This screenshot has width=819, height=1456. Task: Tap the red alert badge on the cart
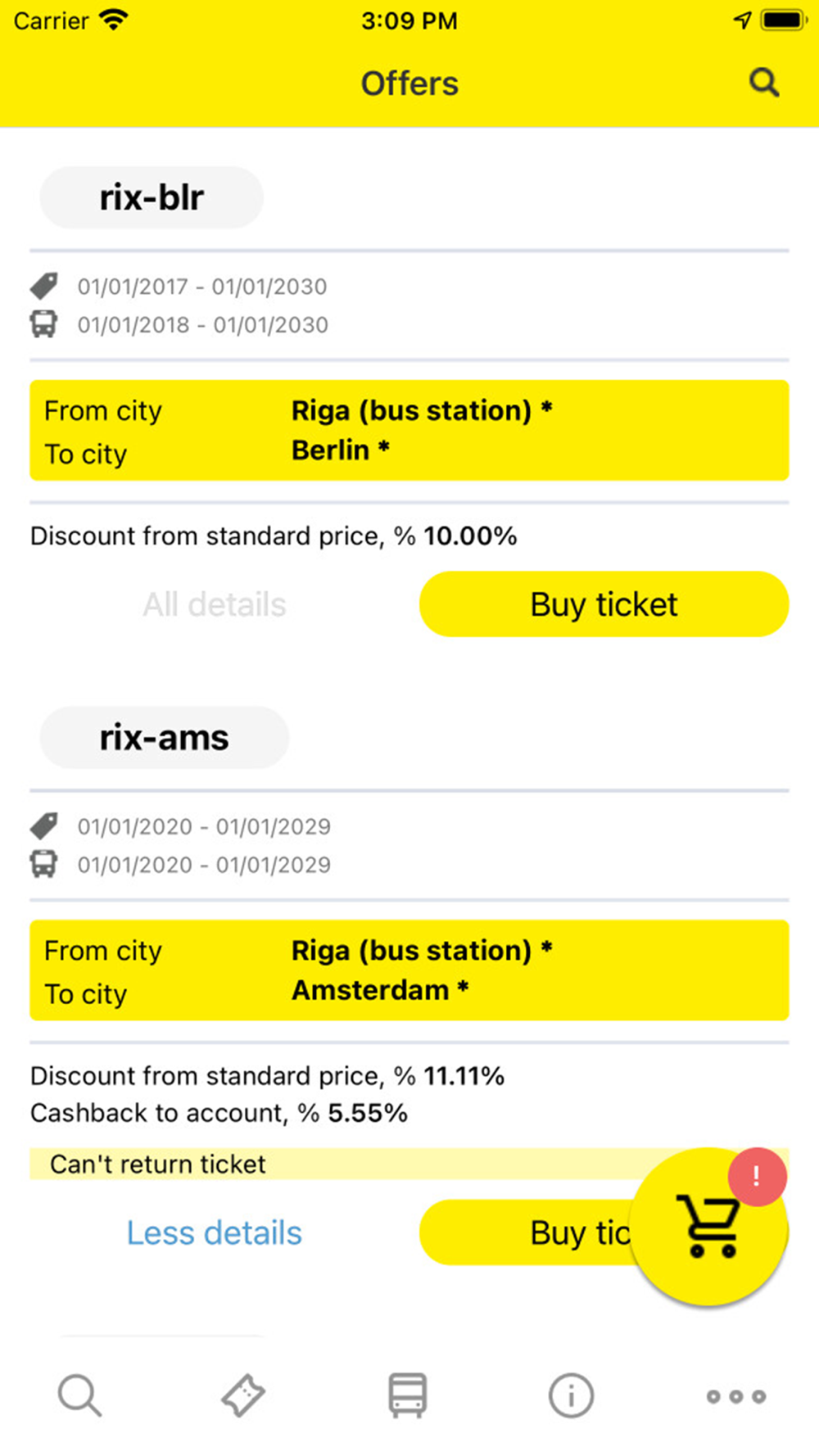point(757,1177)
